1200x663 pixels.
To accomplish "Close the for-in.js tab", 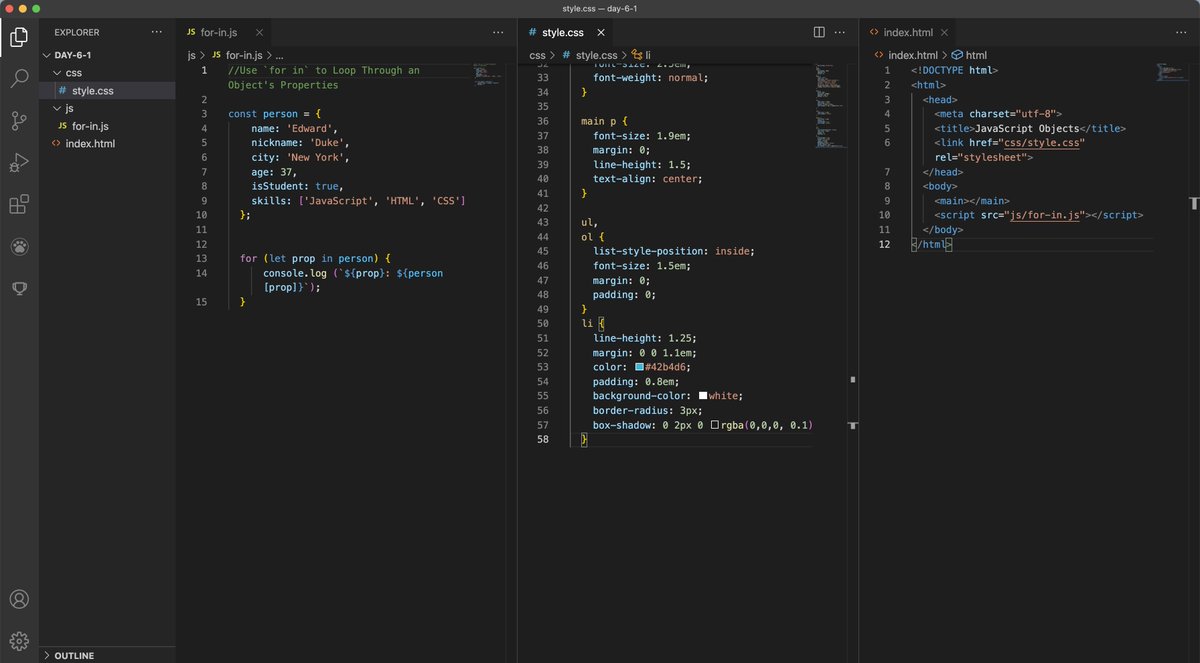I will pyautogui.click(x=259, y=32).
